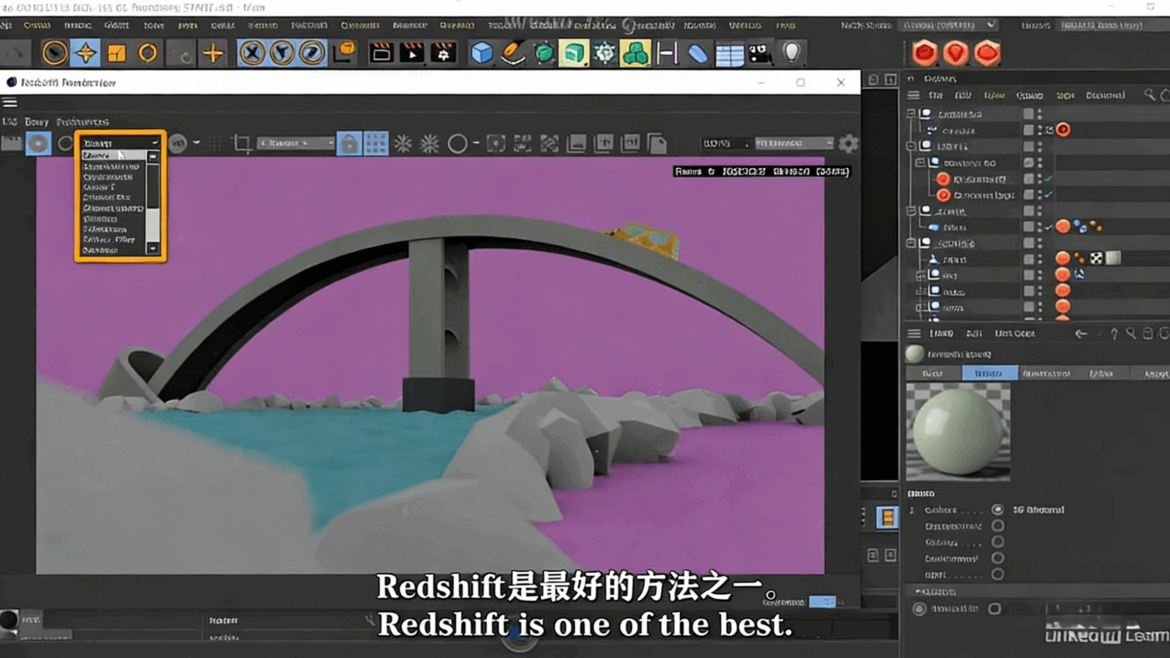Toggle the visibility dots next to the Camera object
The height and width of the screenshot is (658, 1170).
[1038, 131]
